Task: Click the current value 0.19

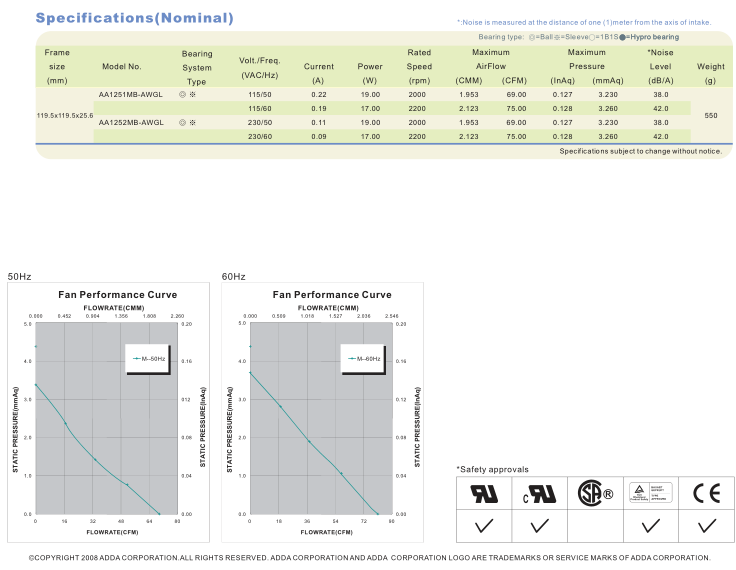Action: coord(319,108)
